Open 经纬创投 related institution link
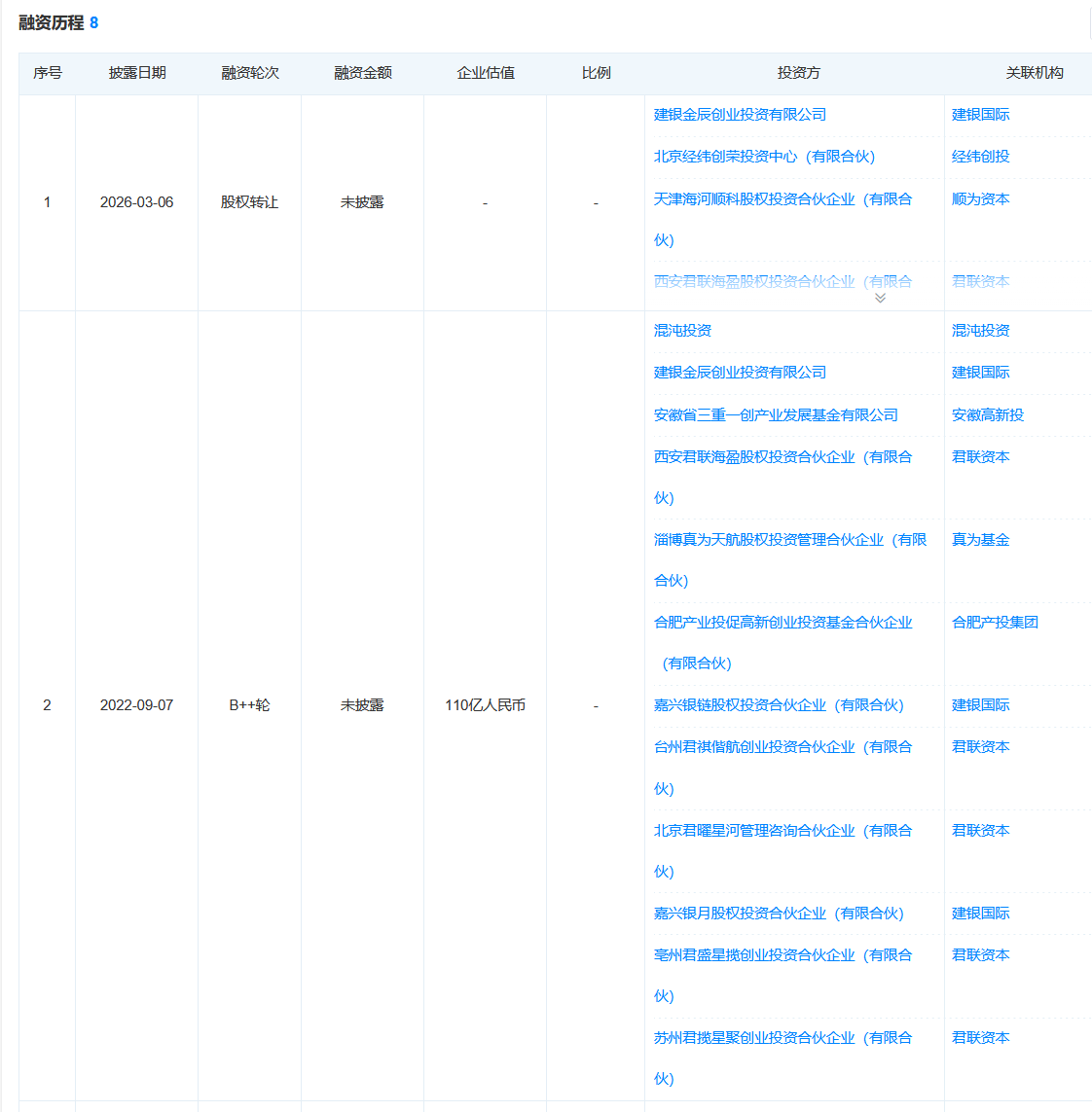The image size is (1092, 1112). pos(978,156)
